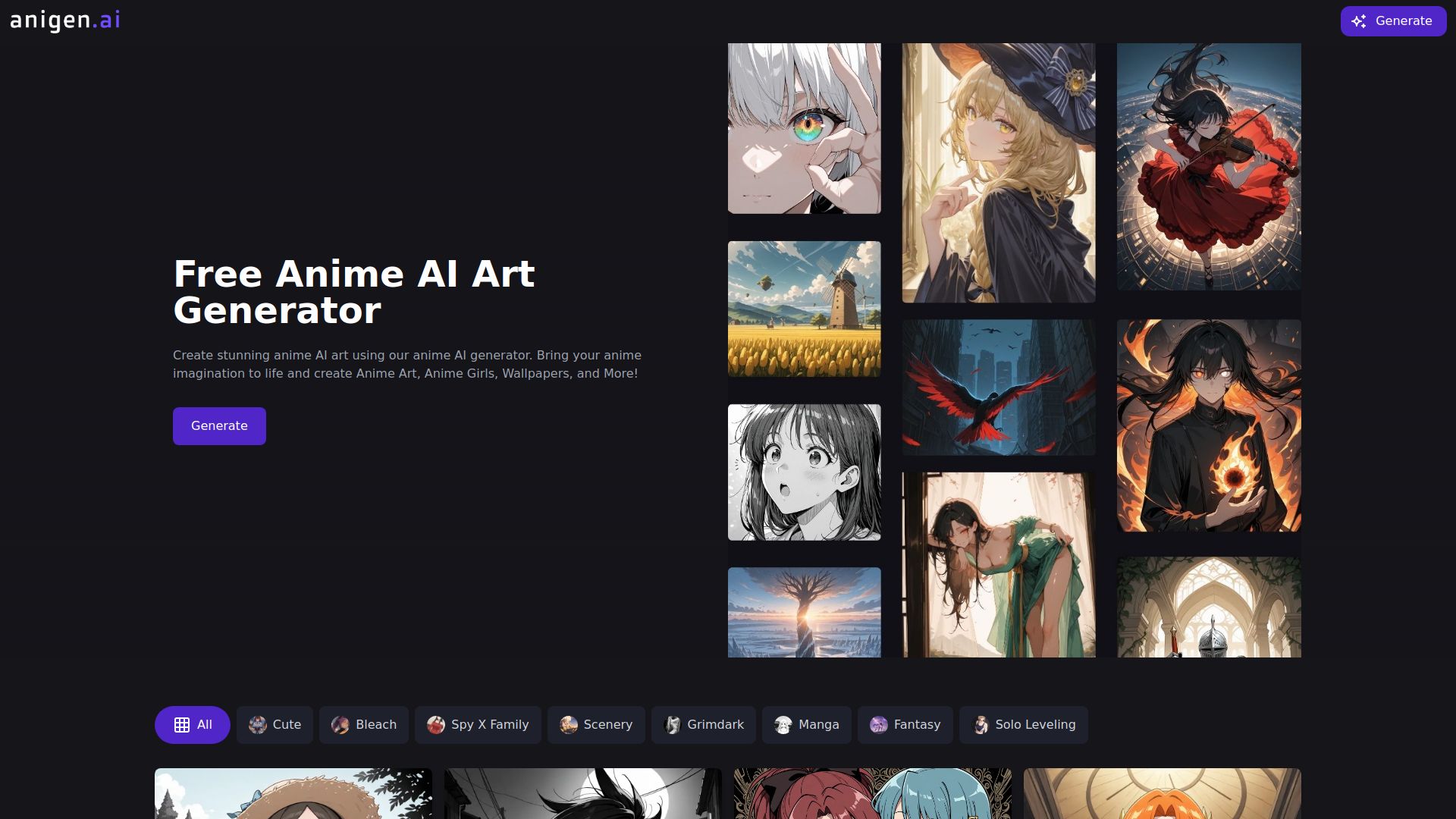Open the black-and-white manga girl image
The height and width of the screenshot is (819, 1456).
(x=804, y=472)
